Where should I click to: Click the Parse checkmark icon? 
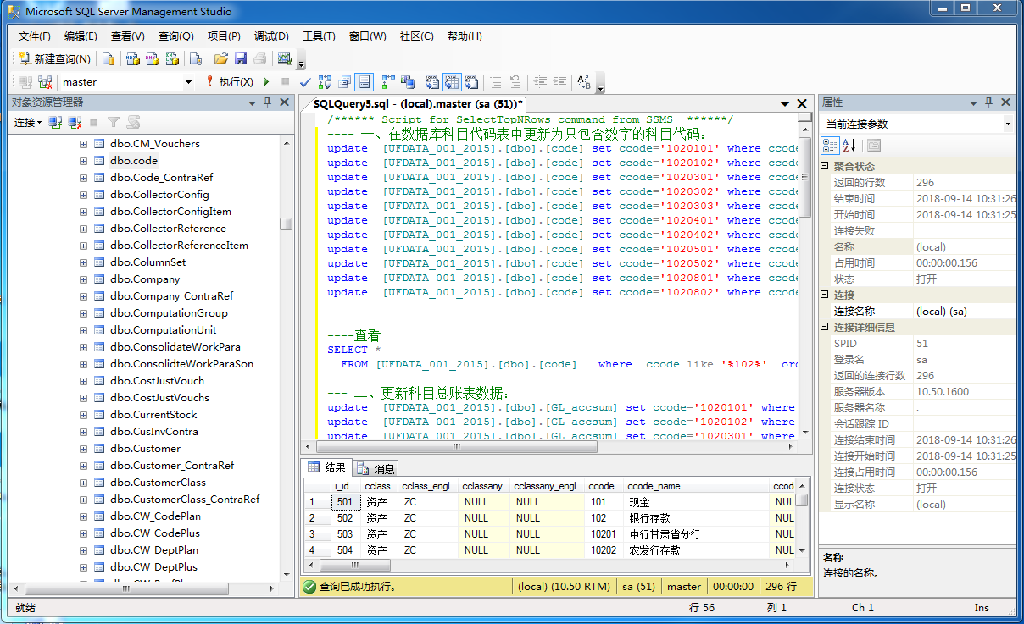(305, 82)
